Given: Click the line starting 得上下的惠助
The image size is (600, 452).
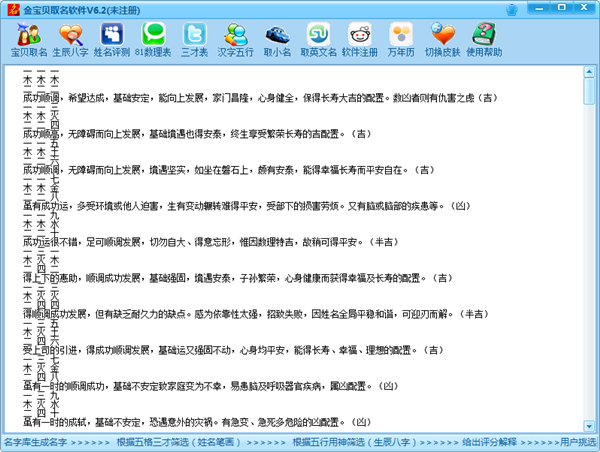Looking at the screenshot, I should pos(237,278).
